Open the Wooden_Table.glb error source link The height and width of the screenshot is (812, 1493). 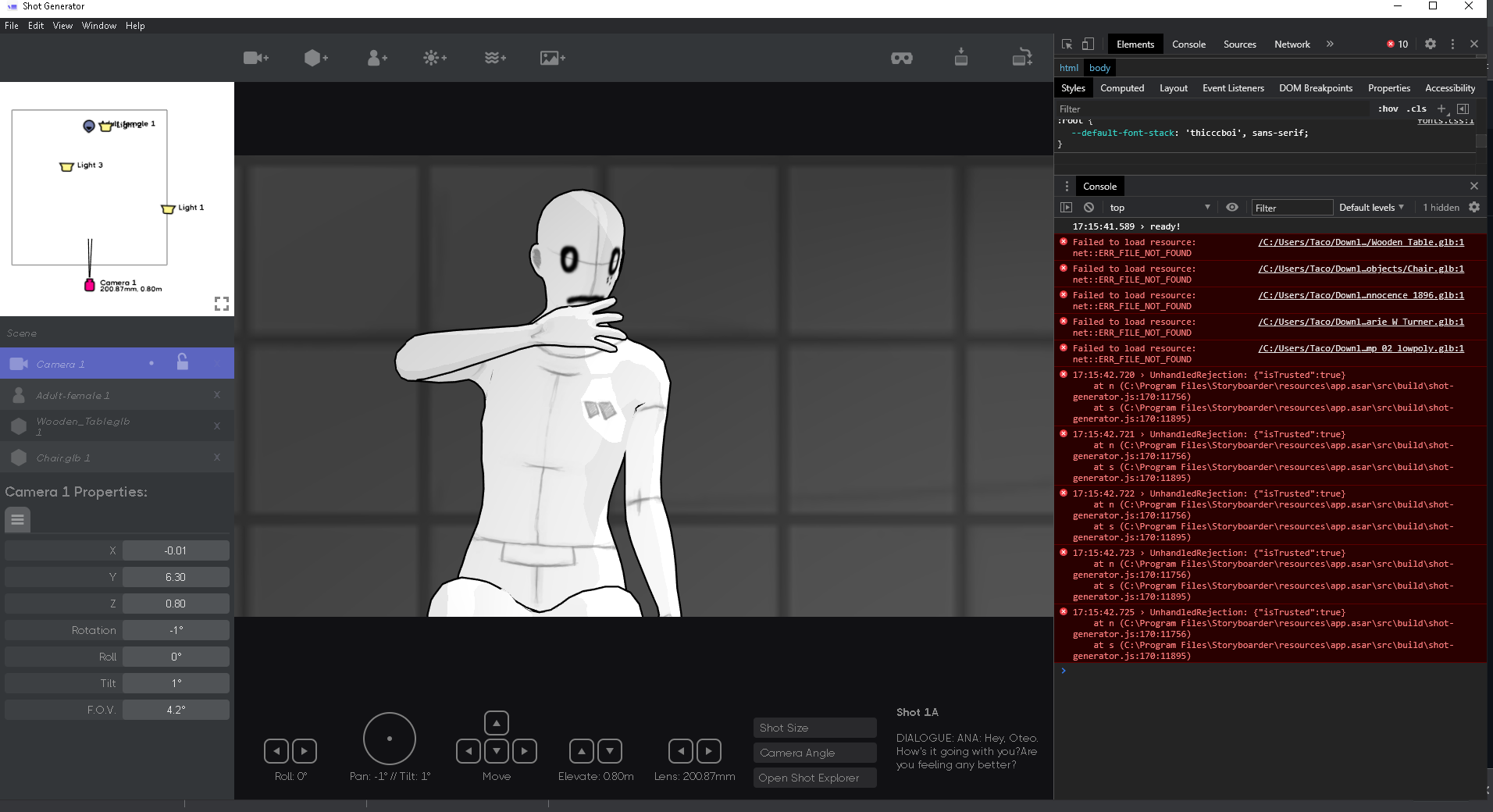pos(1361,242)
